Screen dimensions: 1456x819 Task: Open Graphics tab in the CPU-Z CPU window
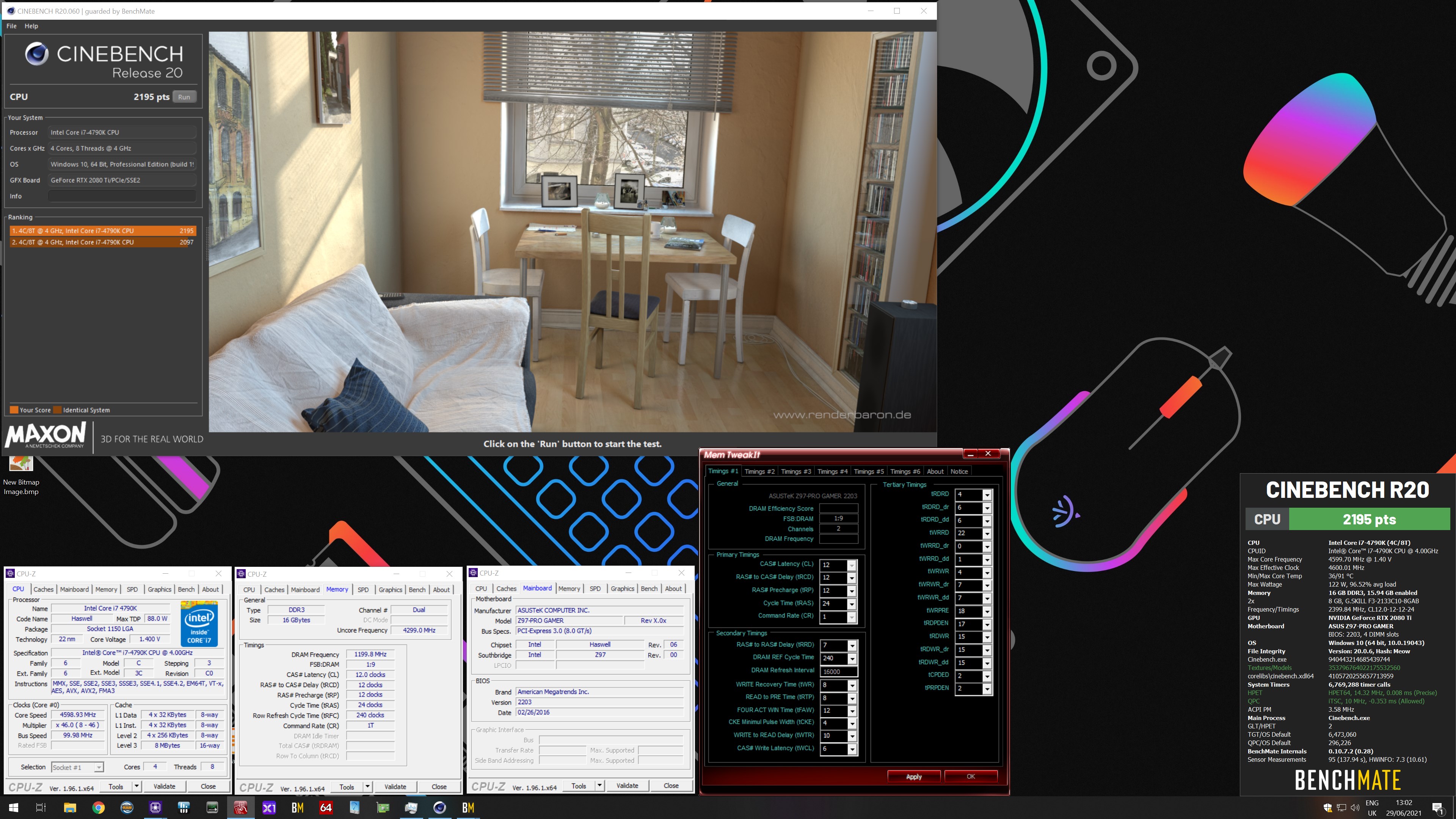[159, 589]
